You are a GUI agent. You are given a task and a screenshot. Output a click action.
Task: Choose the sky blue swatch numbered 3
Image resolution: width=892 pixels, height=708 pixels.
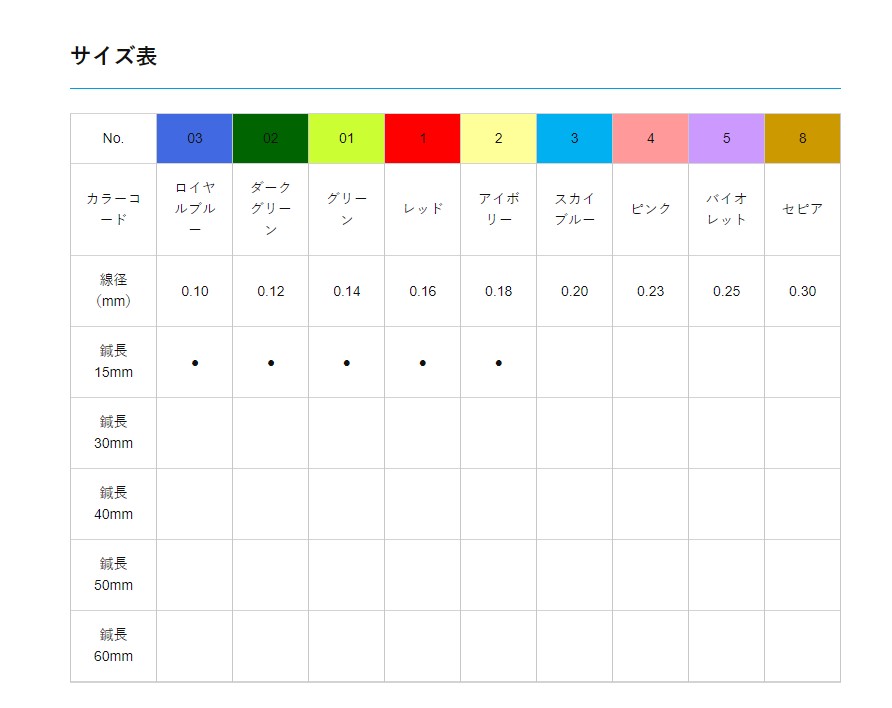coord(574,138)
